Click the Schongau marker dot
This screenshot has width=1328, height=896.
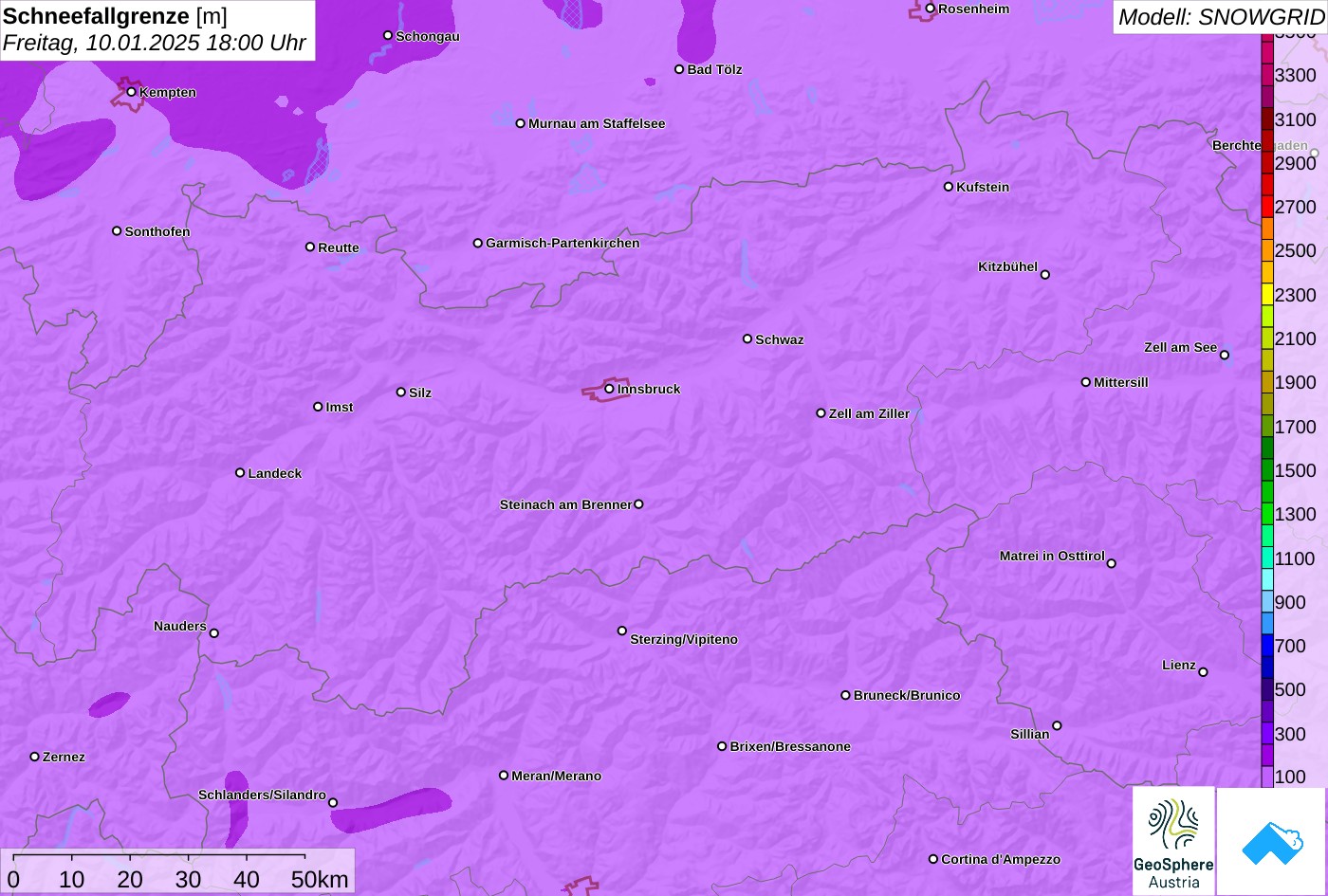click(x=388, y=36)
